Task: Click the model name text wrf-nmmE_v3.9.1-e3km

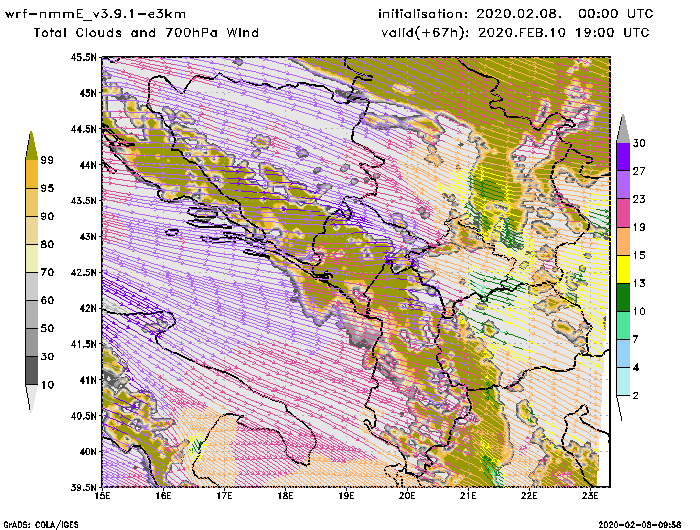Action: (95, 14)
